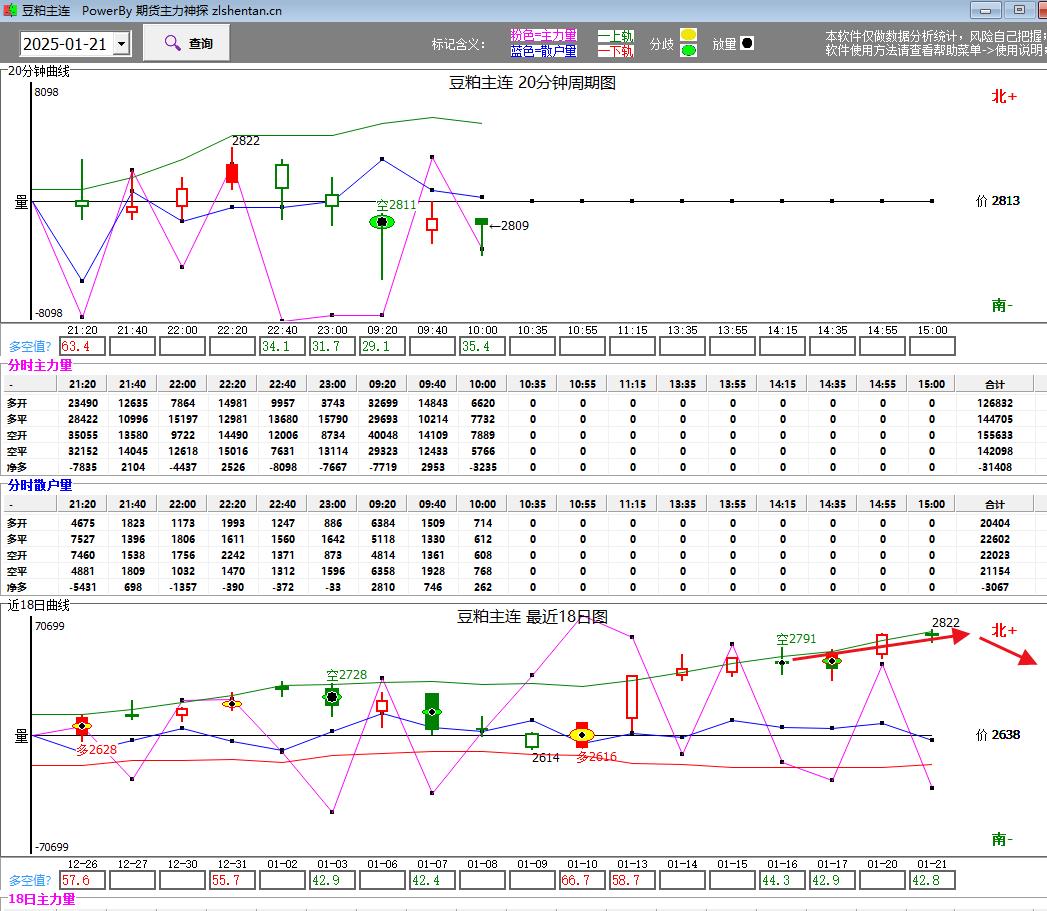Viewport: 1047px width, 911px height.
Task: Click the 上轨 green line legend
Action: [x=615, y=36]
